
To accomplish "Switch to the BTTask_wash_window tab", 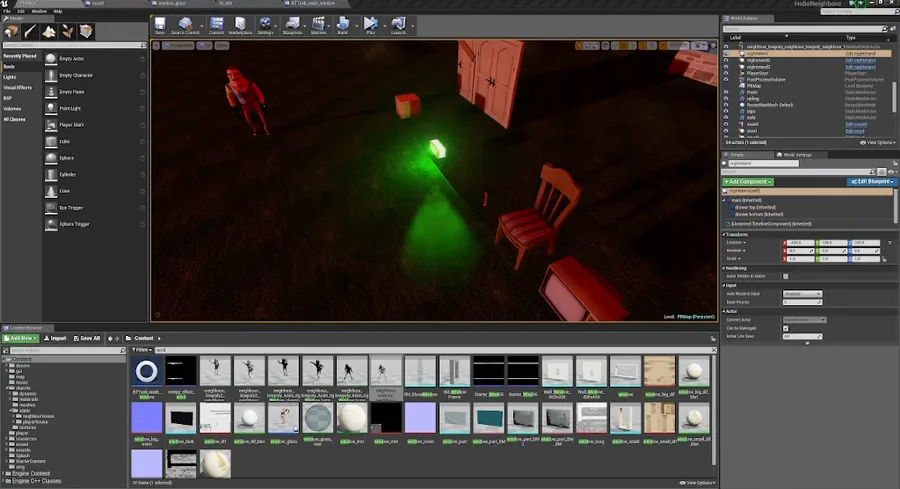I will (313, 3).
